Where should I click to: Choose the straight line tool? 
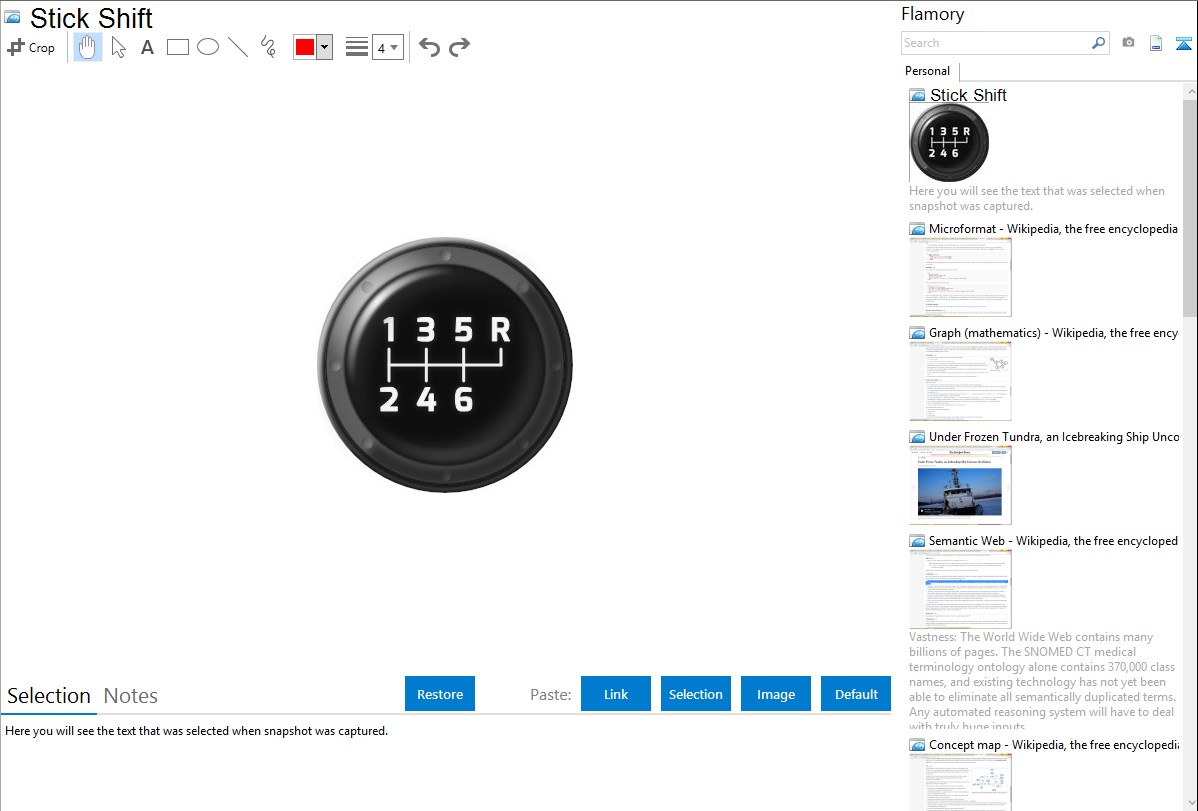(238, 47)
